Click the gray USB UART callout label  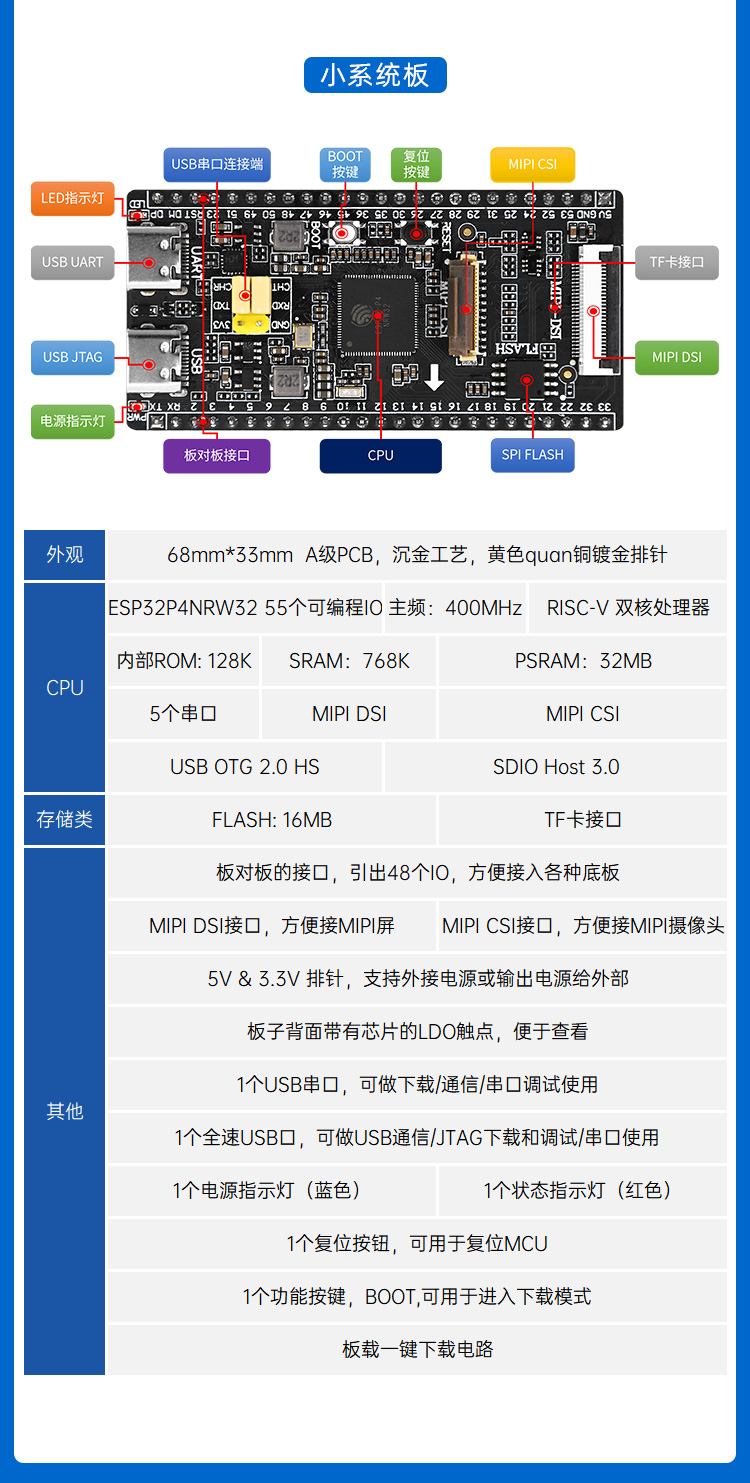(x=72, y=262)
